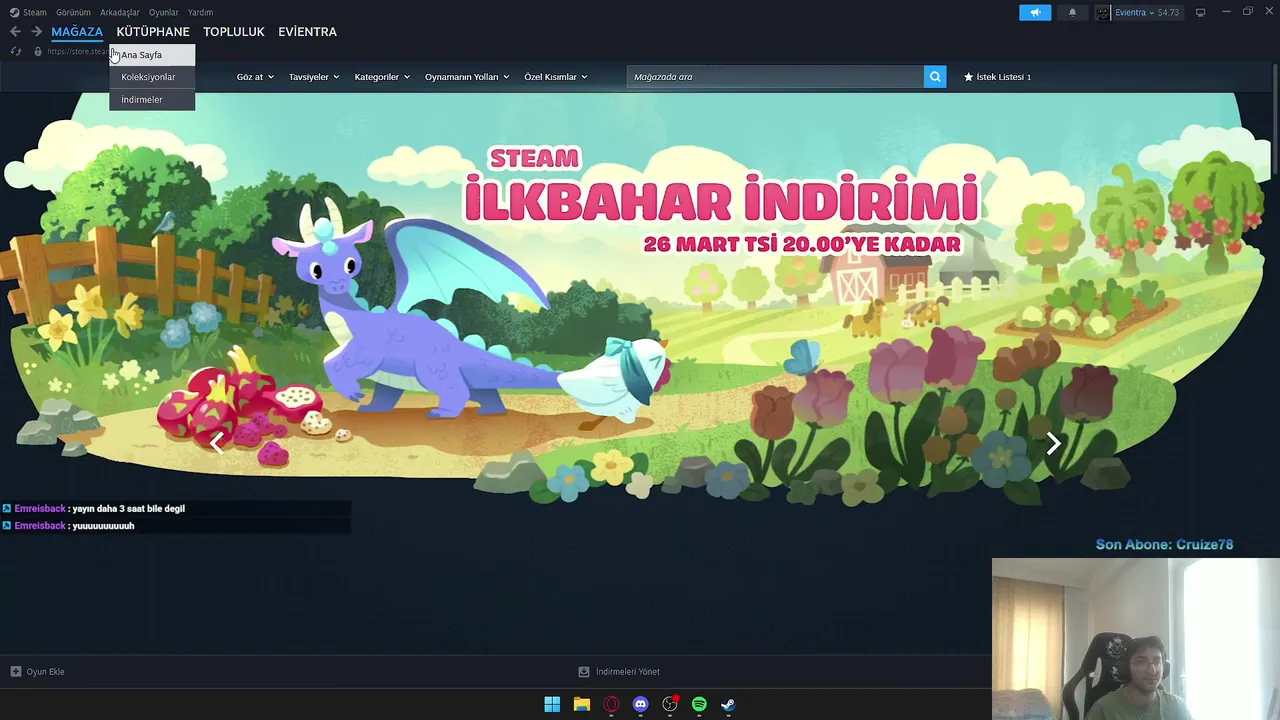Expand the Kategoriler dropdown
This screenshot has width=1280, height=720.
click(x=382, y=77)
